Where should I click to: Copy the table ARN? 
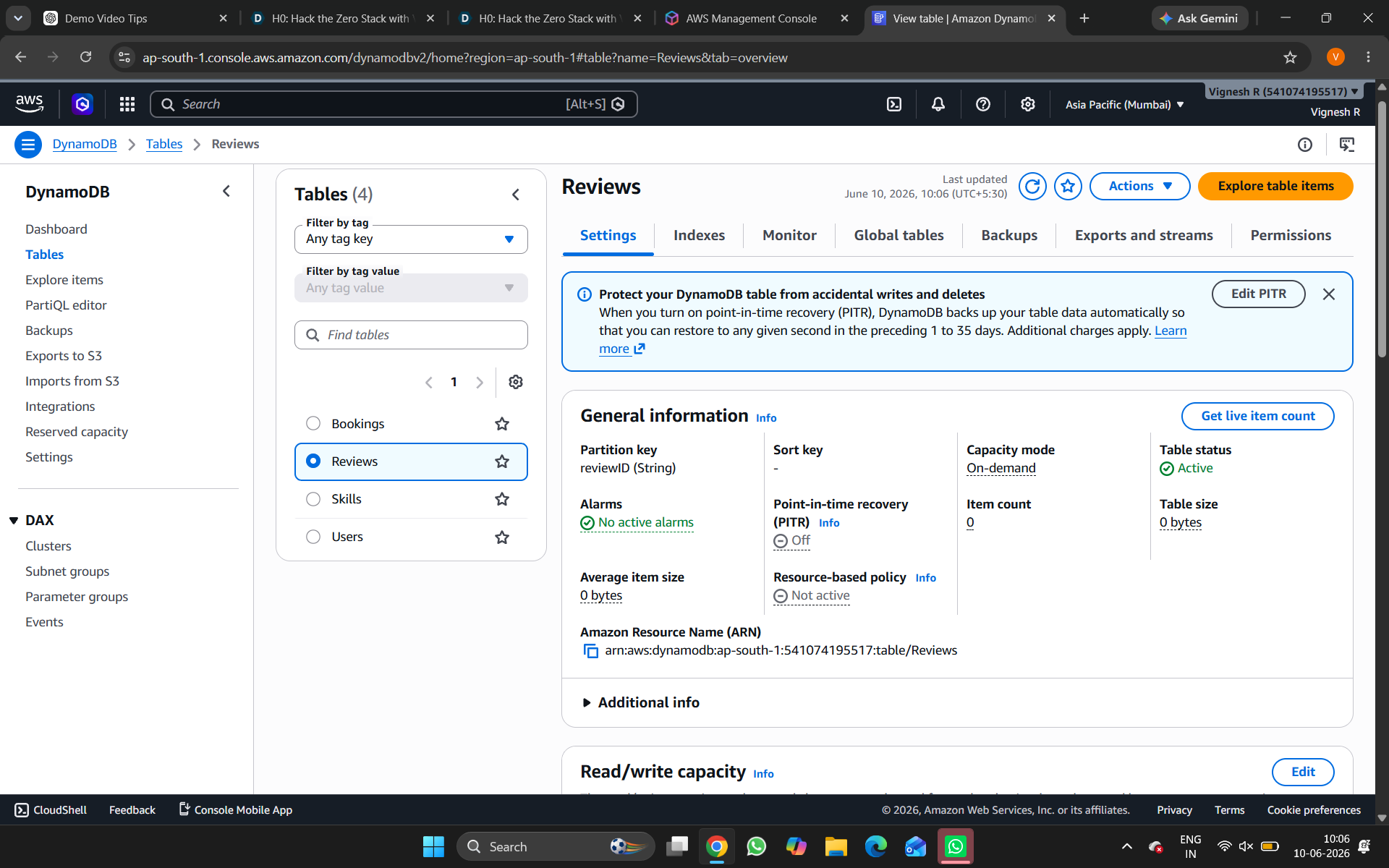tap(591, 651)
